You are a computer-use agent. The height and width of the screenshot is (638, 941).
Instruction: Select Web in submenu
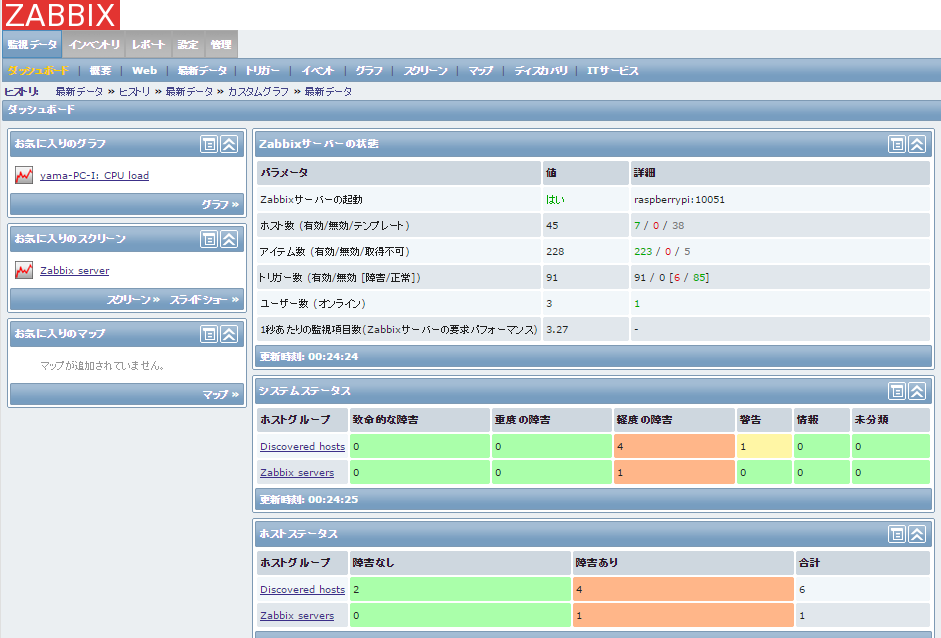pyautogui.click(x=145, y=71)
